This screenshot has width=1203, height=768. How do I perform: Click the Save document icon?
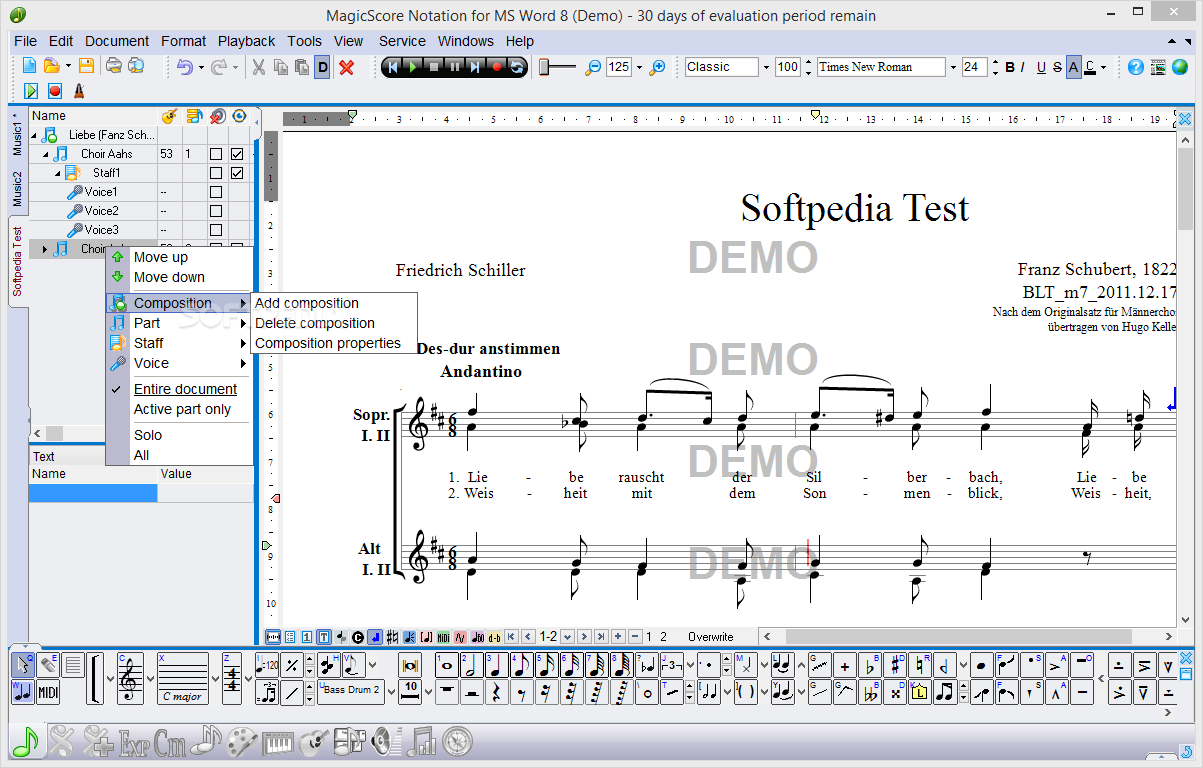(86, 67)
